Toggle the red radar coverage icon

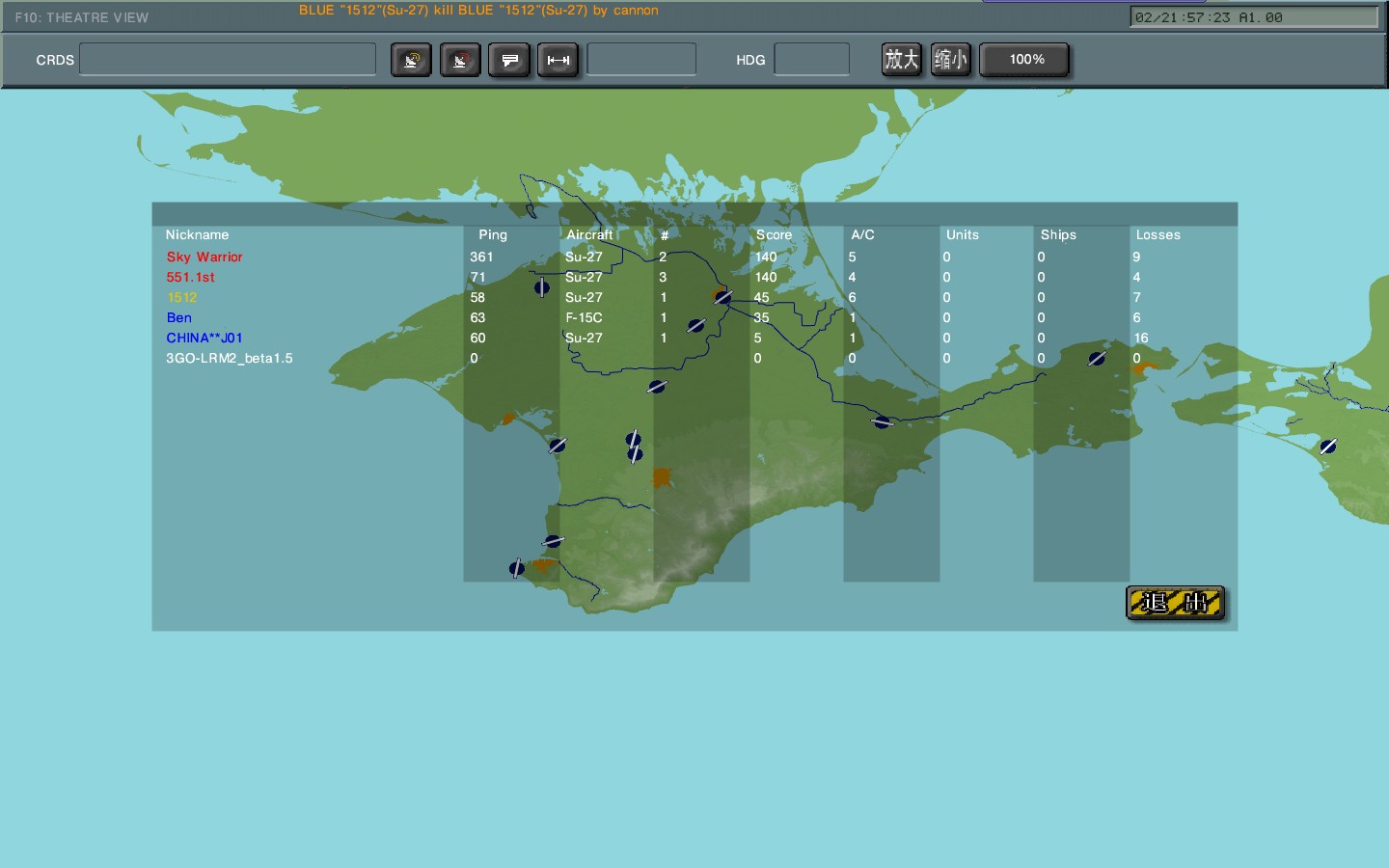pyautogui.click(x=460, y=59)
